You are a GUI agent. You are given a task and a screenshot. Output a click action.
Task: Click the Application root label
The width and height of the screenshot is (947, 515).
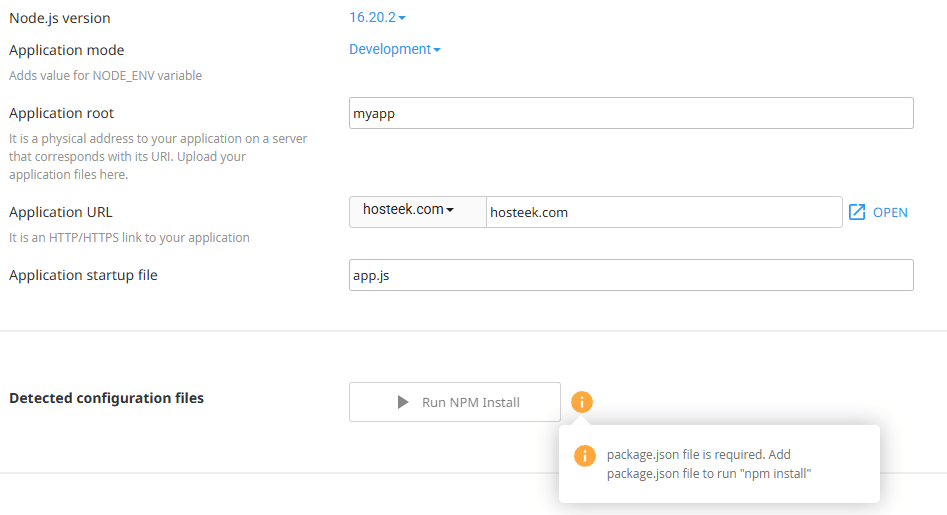(x=61, y=113)
